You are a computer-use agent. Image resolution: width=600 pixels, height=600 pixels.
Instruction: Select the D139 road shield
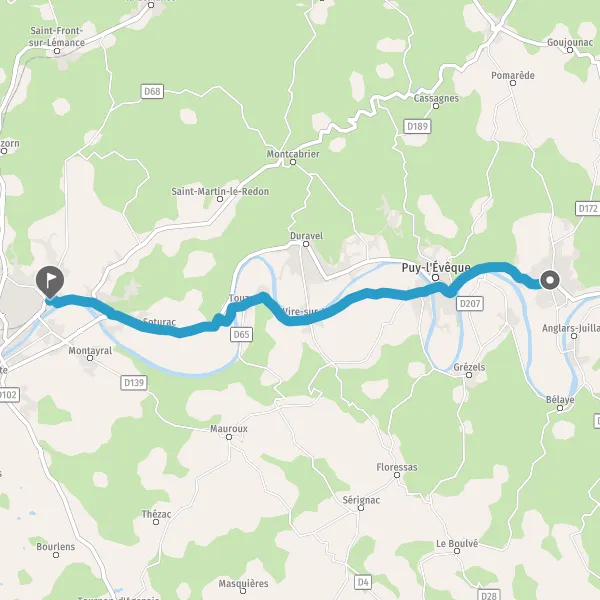(x=134, y=383)
